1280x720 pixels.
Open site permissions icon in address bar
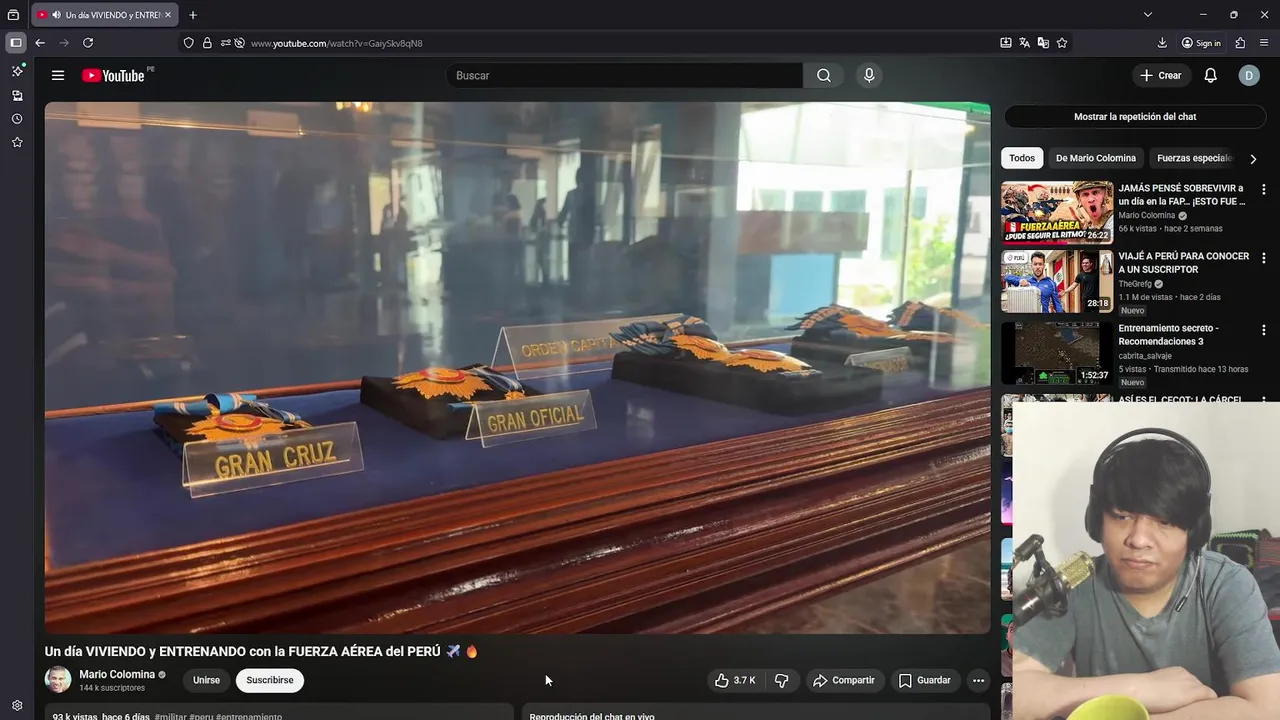(226, 43)
